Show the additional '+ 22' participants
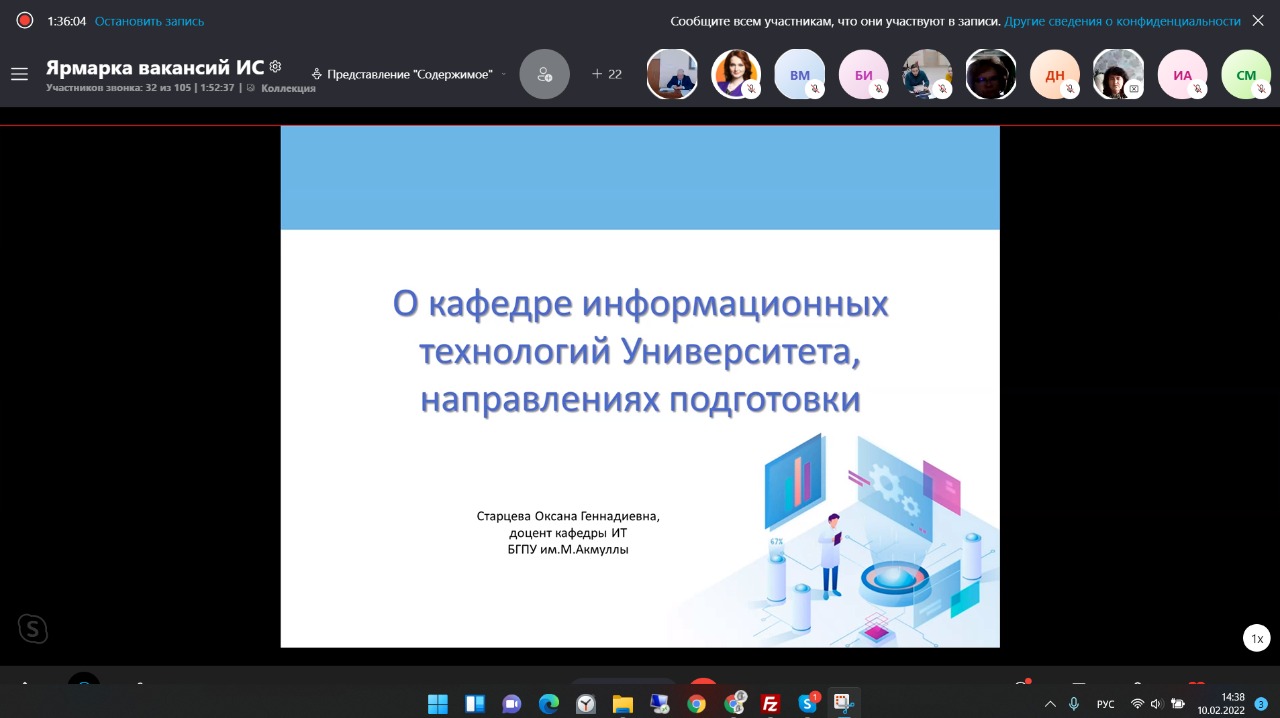Image resolution: width=1280 pixels, height=718 pixels. [x=607, y=74]
